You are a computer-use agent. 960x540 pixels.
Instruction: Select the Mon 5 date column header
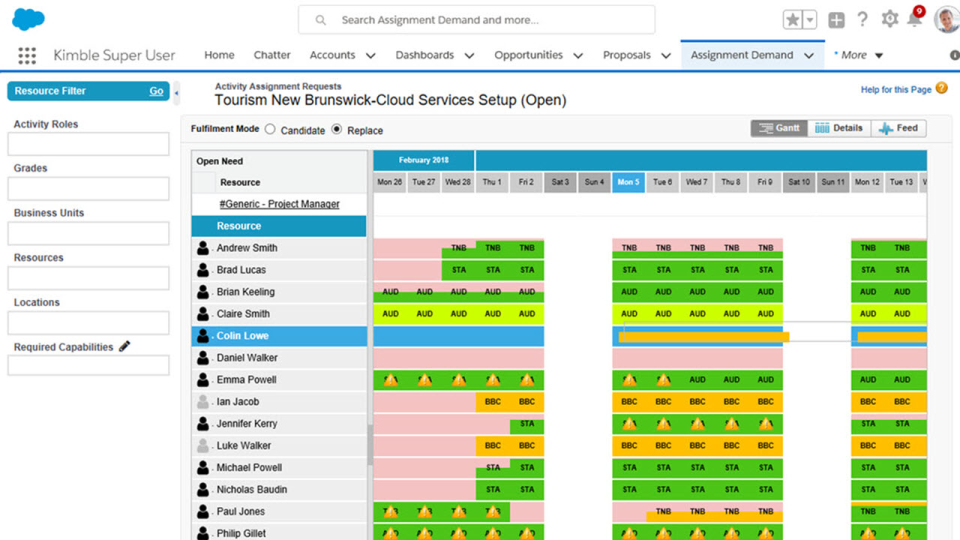click(628, 182)
